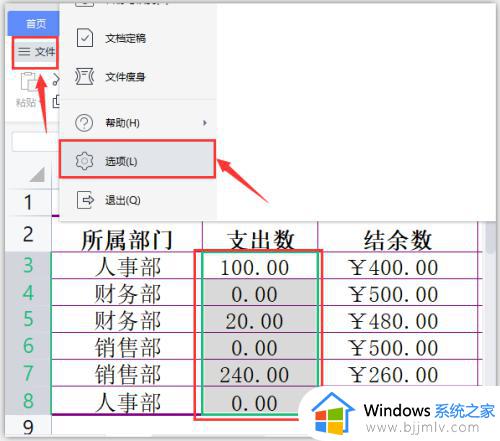The width and height of the screenshot is (500, 441).
Task: Switch to the 首页 tab
Action: tap(35, 24)
